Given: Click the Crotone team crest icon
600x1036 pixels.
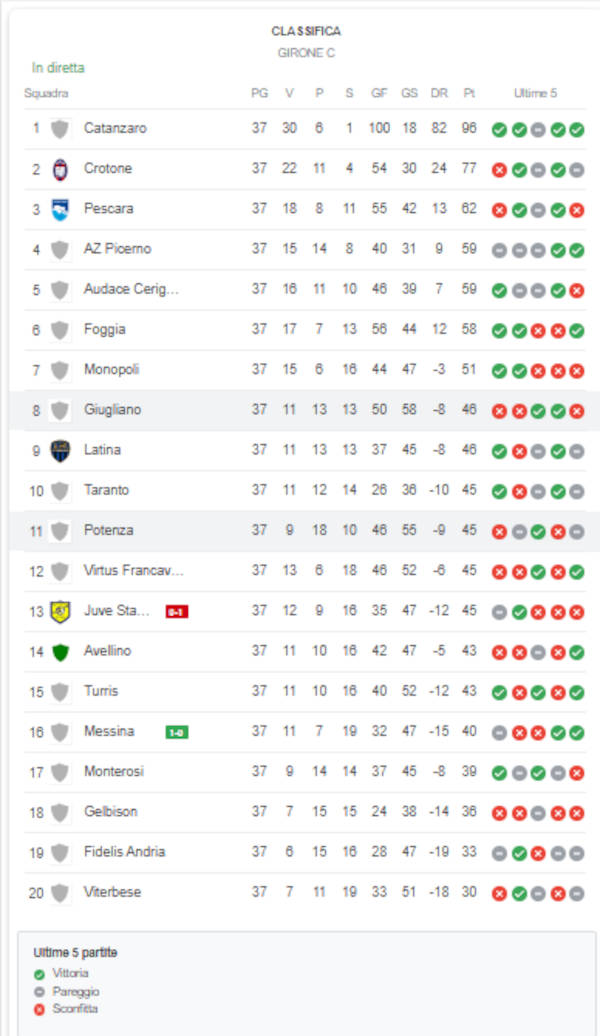Looking at the screenshot, I should click(x=60, y=169).
